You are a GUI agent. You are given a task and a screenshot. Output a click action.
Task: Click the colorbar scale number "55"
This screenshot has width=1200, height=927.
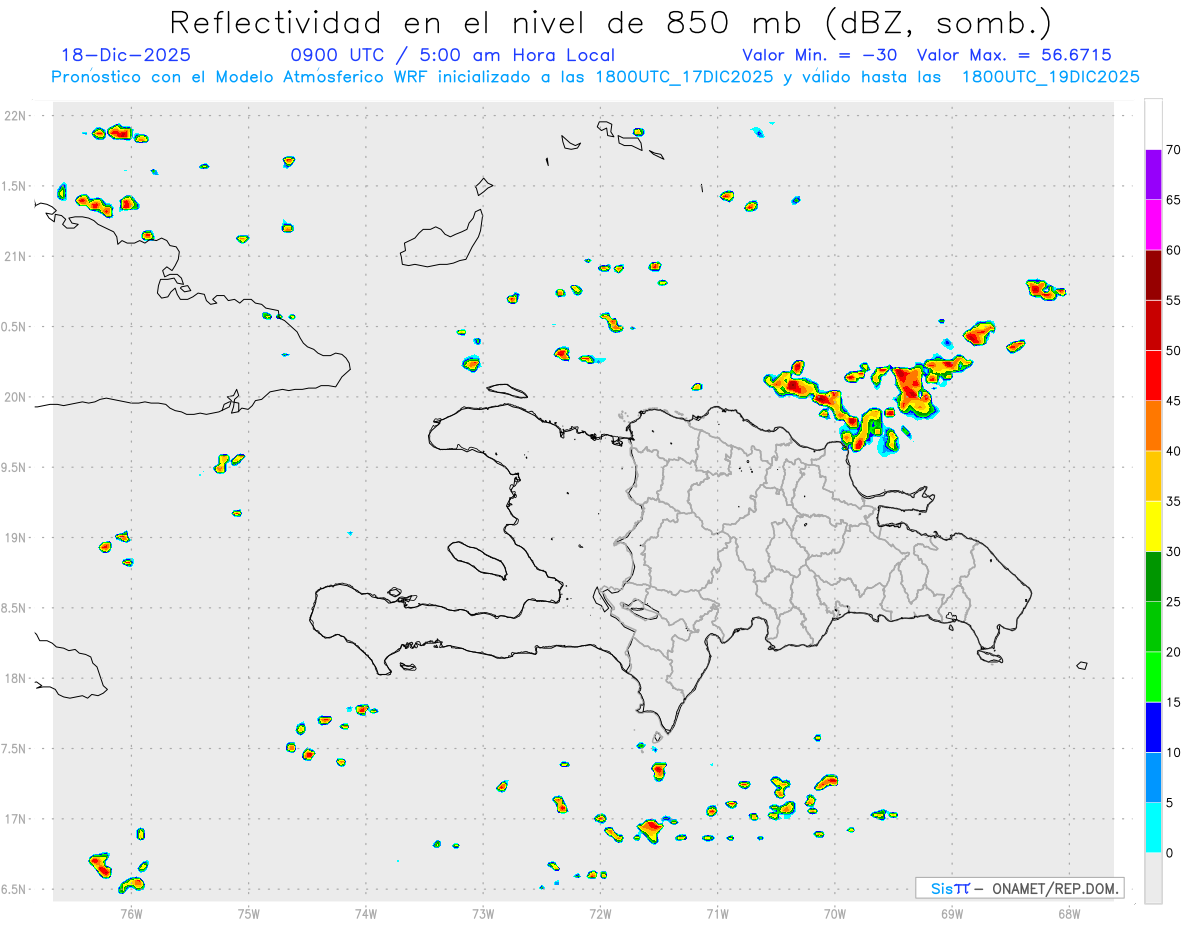pos(1174,301)
